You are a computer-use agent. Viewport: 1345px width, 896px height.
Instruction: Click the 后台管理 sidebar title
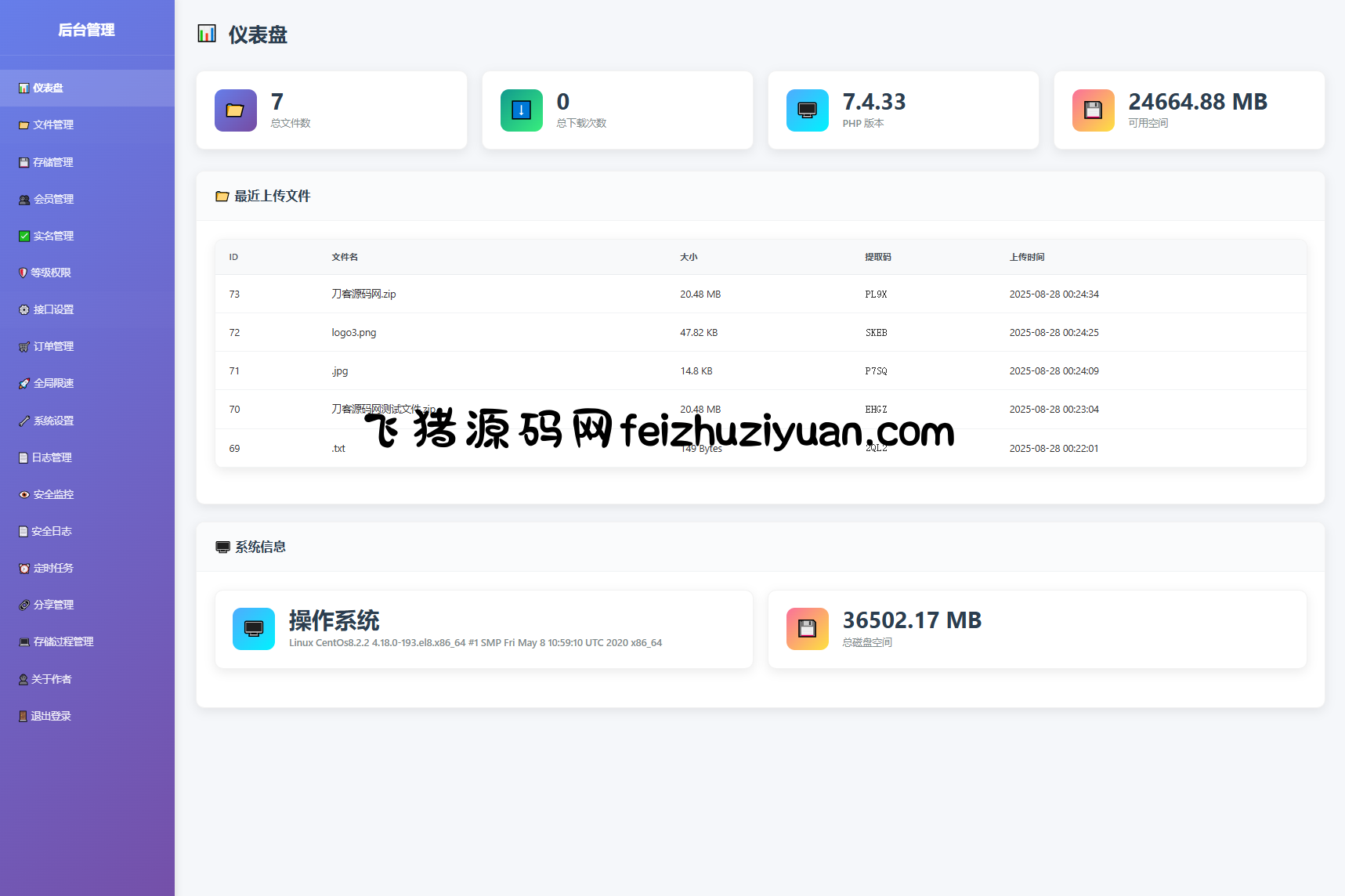pos(86,30)
